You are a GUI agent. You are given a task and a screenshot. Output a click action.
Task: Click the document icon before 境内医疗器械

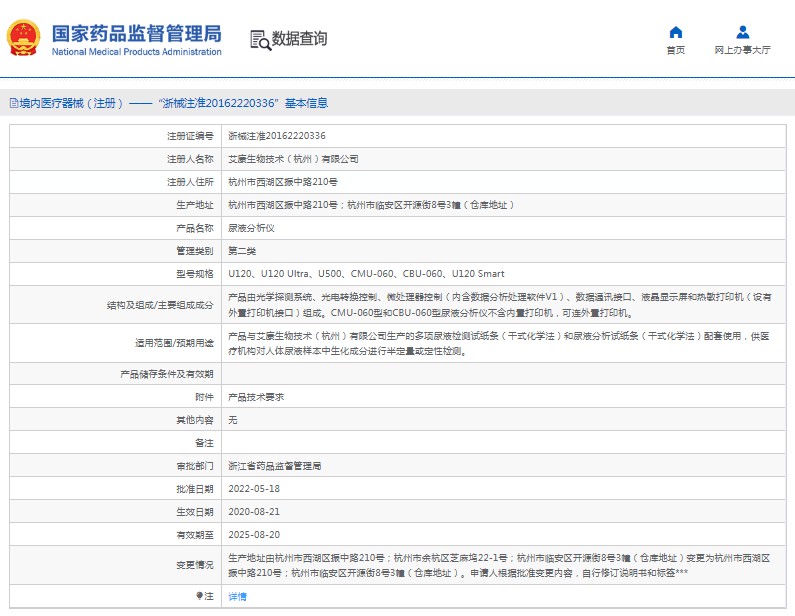pos(14,103)
